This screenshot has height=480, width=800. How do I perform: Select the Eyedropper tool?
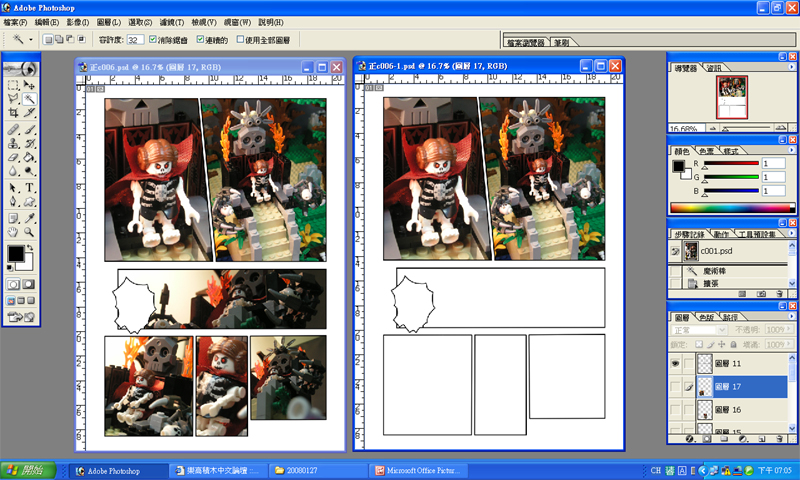click(29, 218)
